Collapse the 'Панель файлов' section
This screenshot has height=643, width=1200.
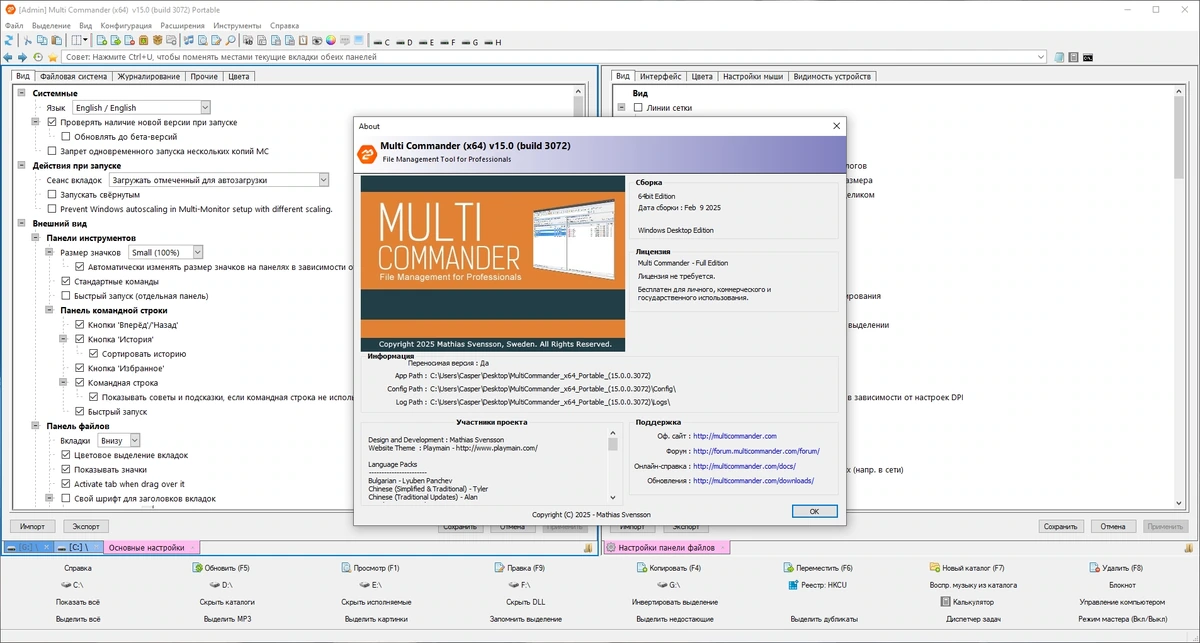tap(35, 426)
